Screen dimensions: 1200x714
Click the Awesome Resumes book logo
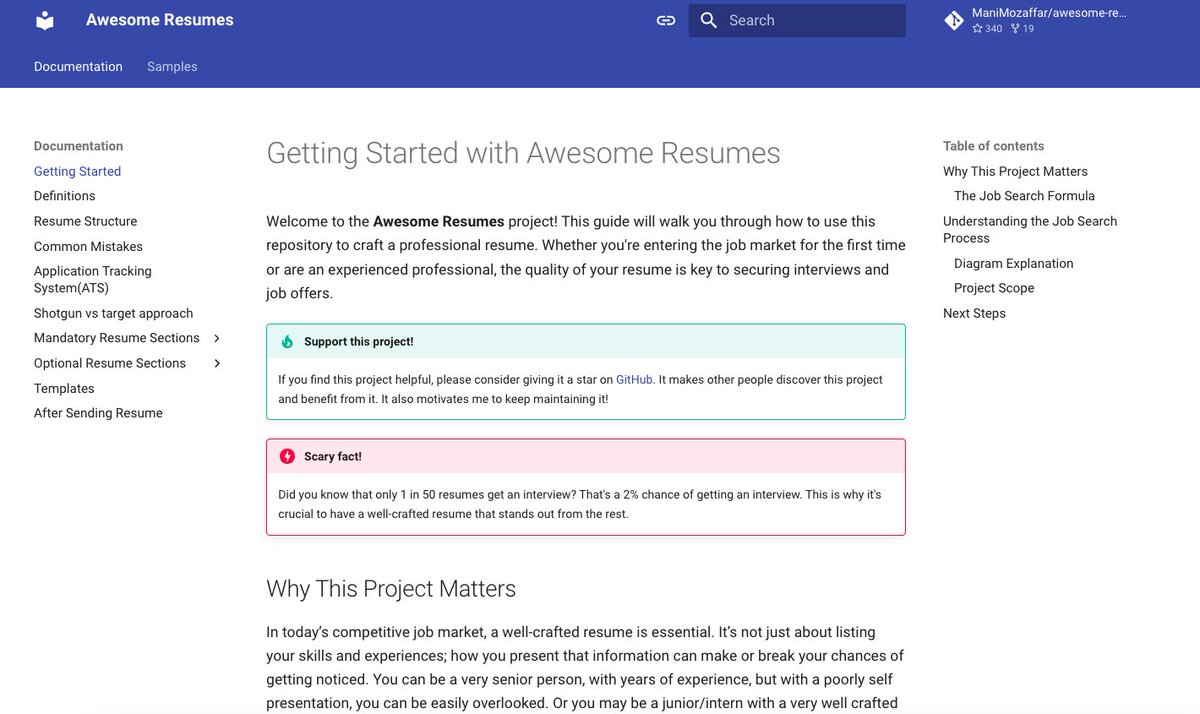45,20
